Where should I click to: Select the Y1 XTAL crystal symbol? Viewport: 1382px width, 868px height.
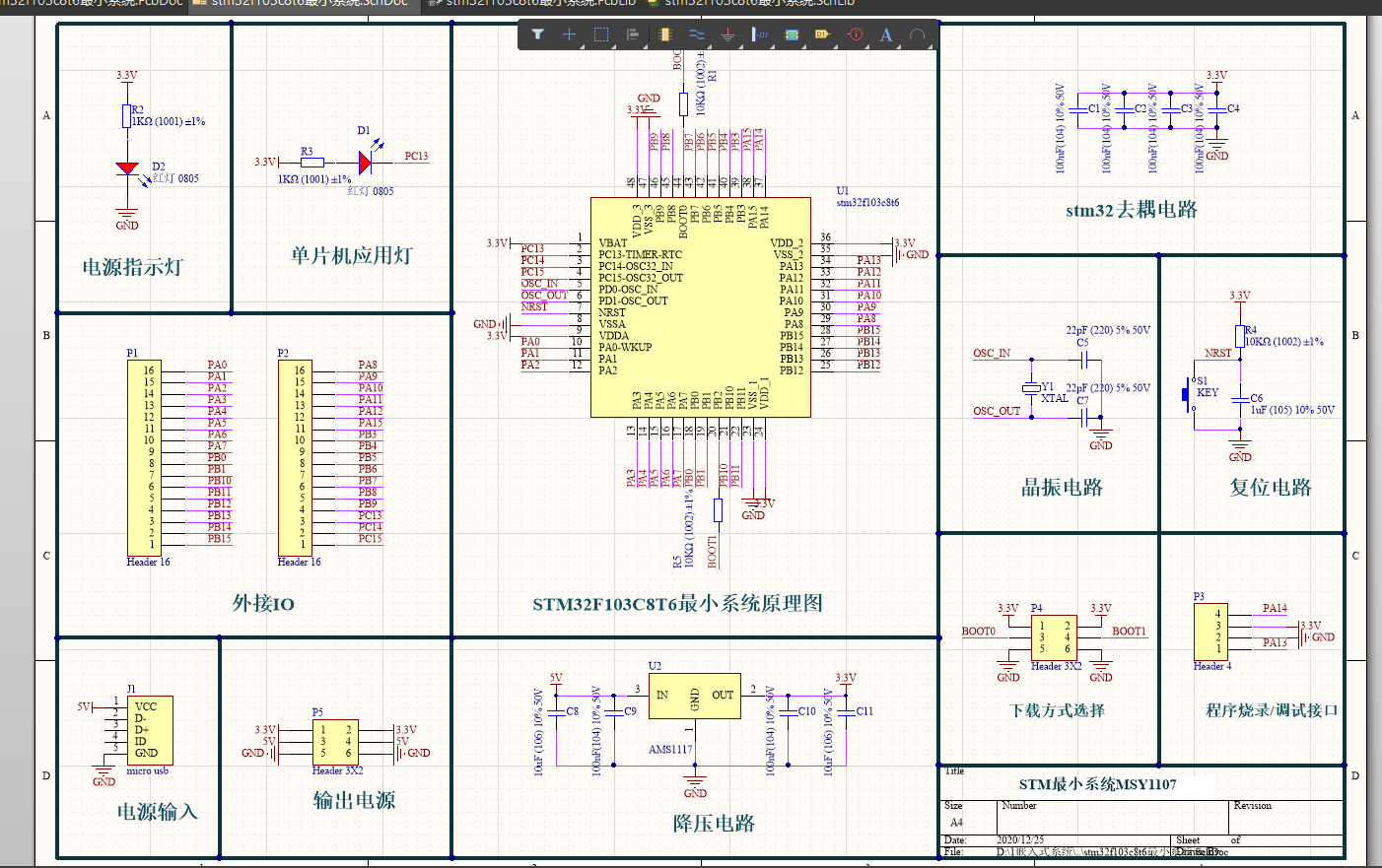click(1032, 388)
